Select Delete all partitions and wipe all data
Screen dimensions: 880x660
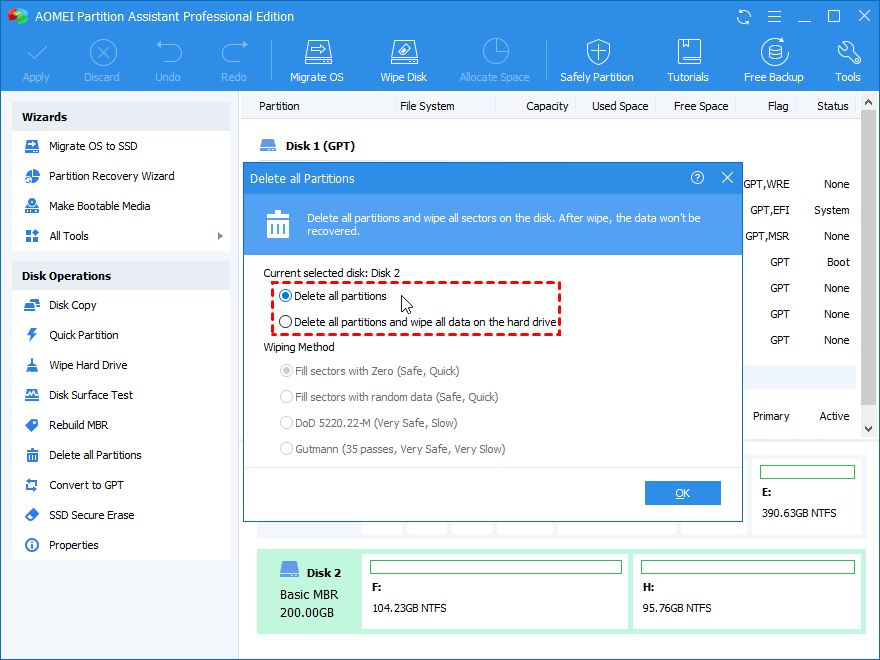point(285,322)
